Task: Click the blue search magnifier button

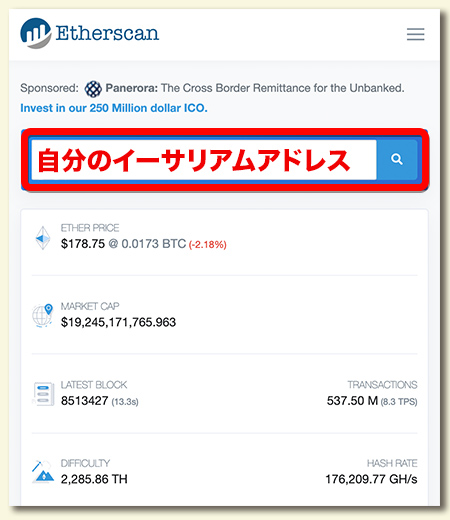Action: point(397,159)
